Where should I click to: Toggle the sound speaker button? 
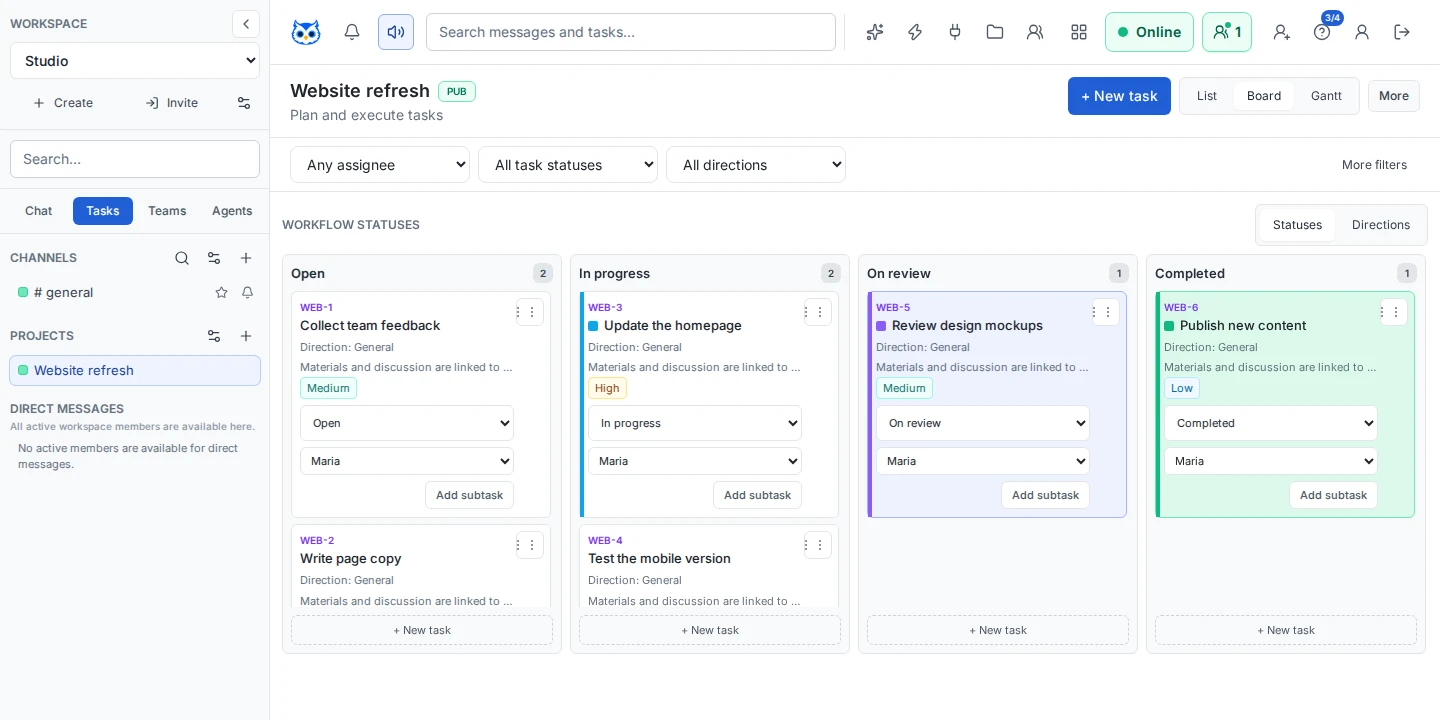(396, 32)
